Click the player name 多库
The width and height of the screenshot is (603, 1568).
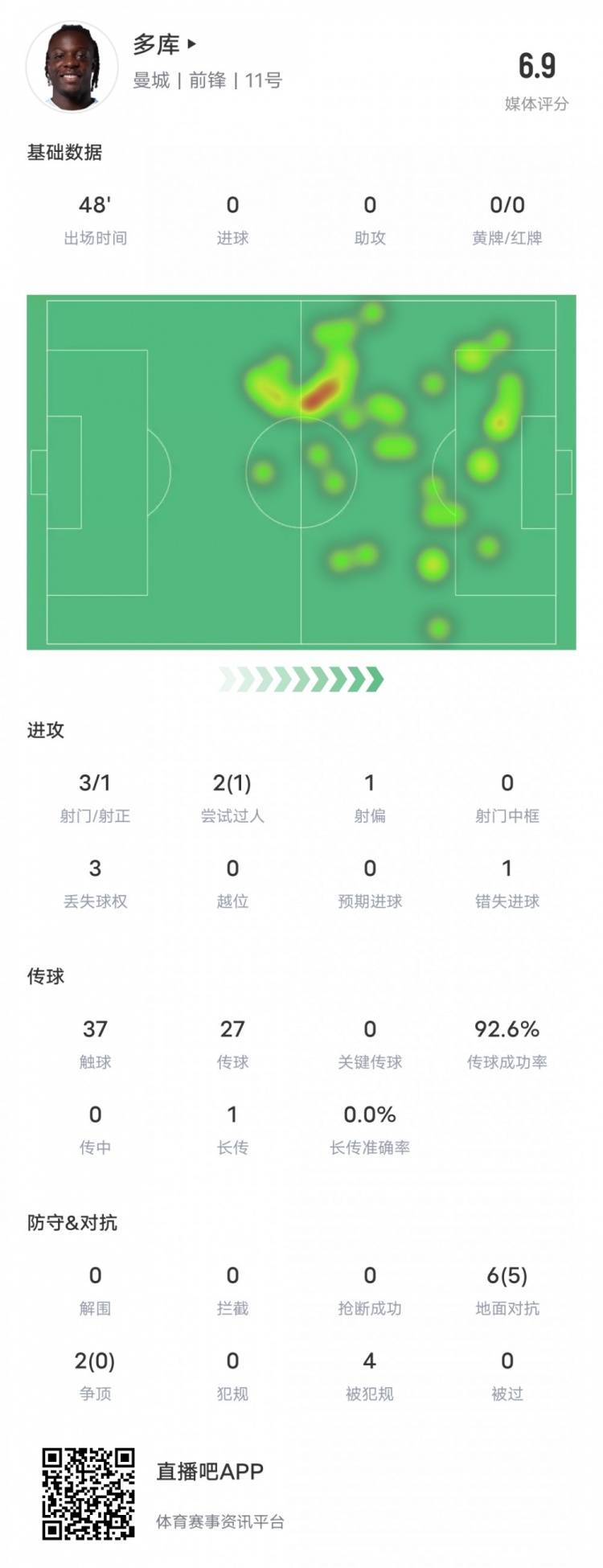[x=156, y=45]
